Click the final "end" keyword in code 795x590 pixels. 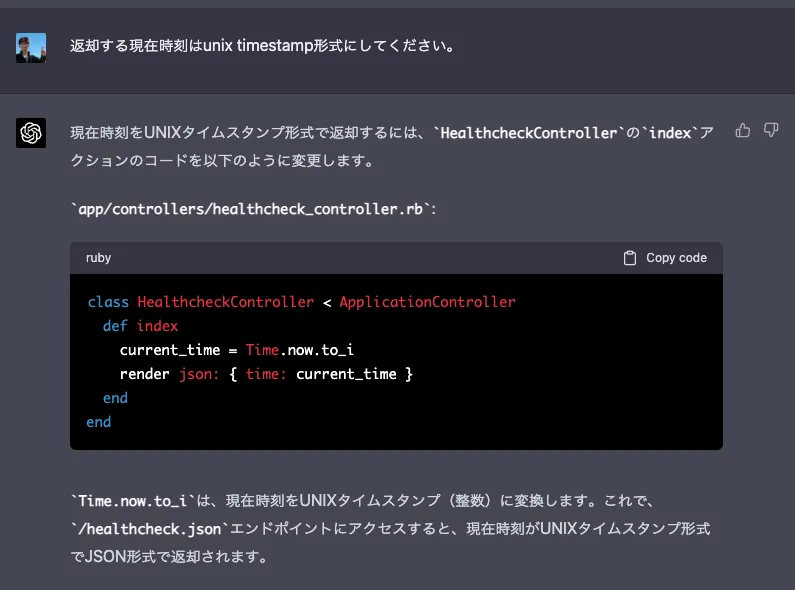99,422
